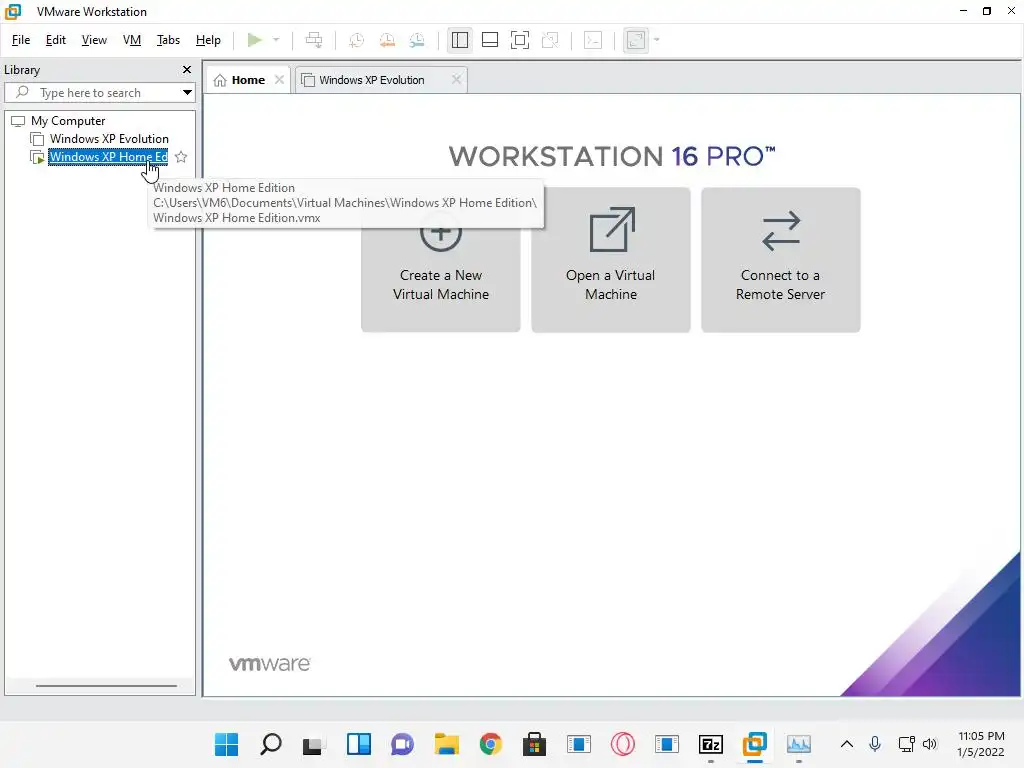
Task: Open the snapshot manager
Action: coord(417,40)
